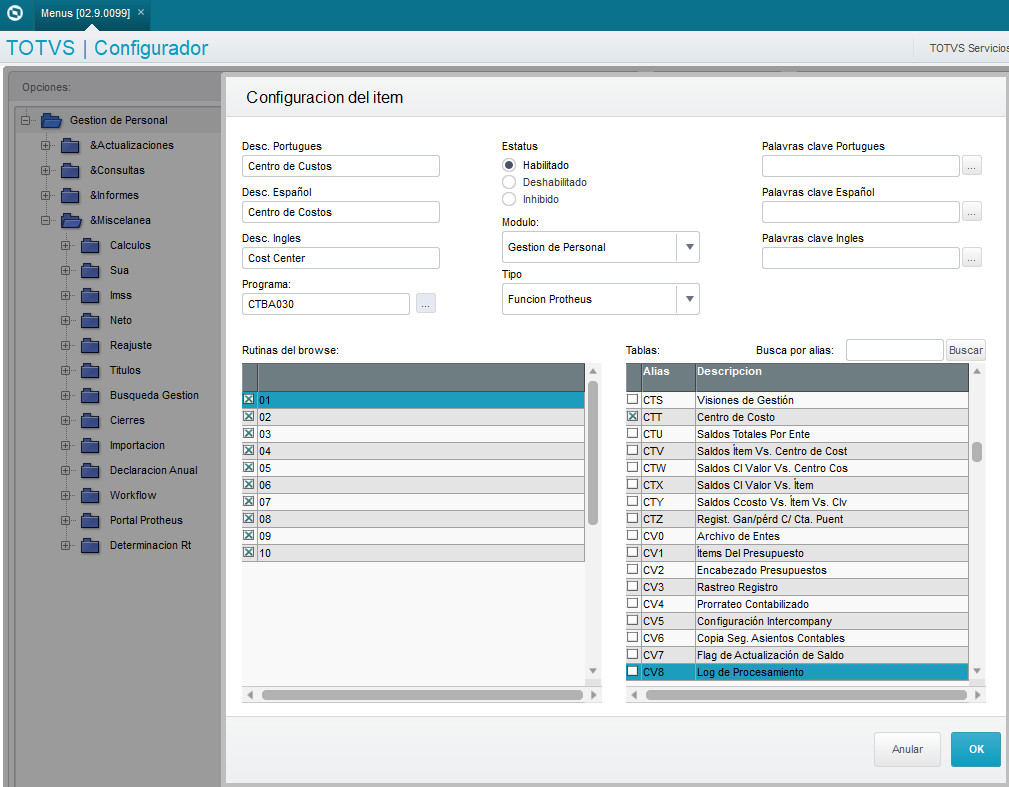This screenshot has width=1009, height=787.
Task: Click the Tablas list vertical scrollbar thumb
Action: (977, 452)
